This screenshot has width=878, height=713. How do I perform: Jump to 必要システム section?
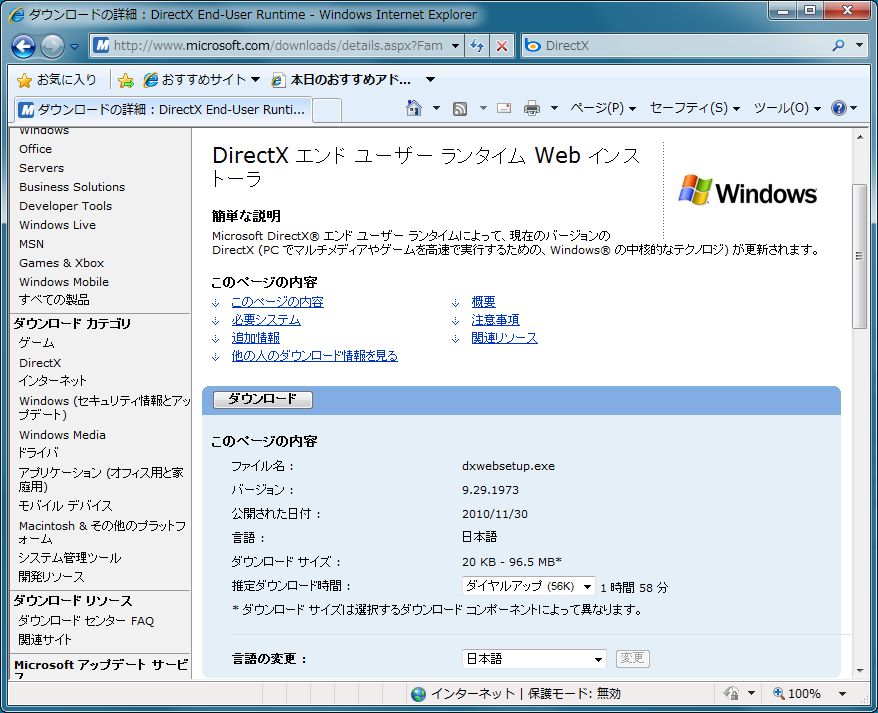(266, 320)
